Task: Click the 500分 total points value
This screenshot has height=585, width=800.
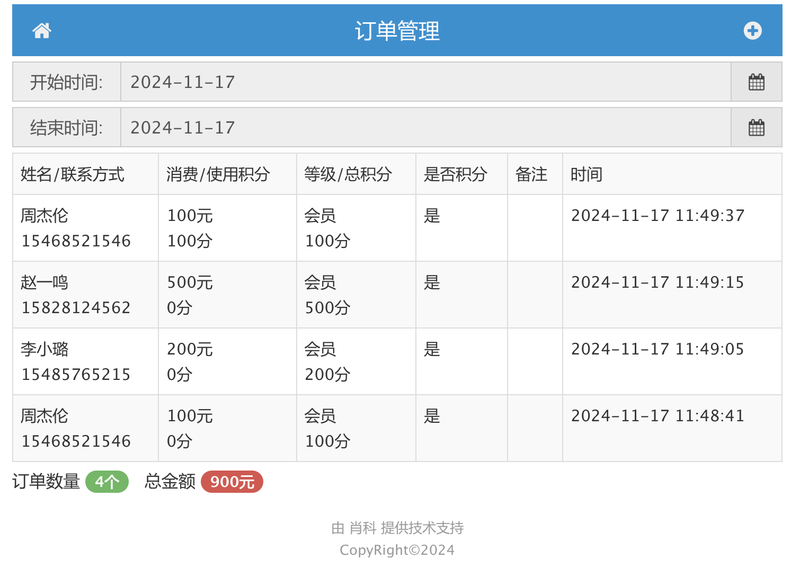Action: click(328, 308)
